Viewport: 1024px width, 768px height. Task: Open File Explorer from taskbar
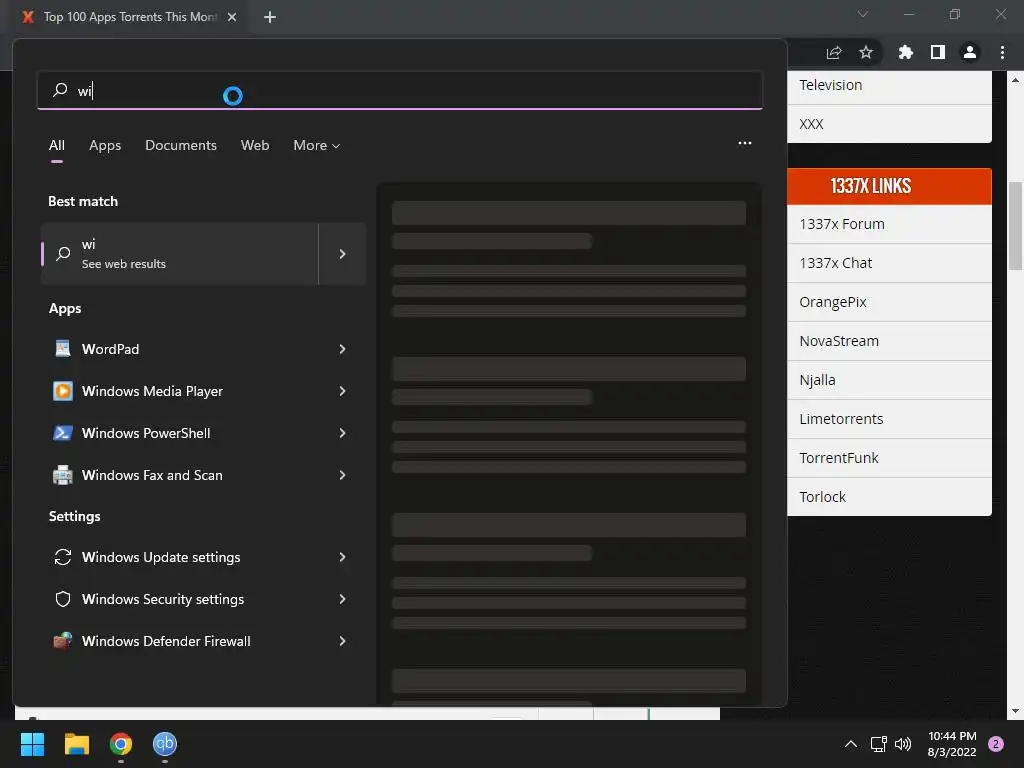(x=77, y=744)
